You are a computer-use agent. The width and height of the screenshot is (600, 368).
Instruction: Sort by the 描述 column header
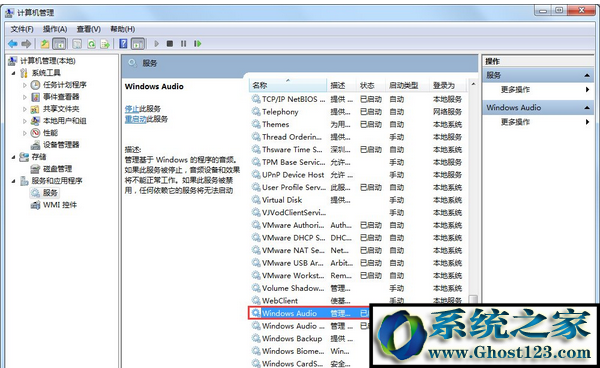click(x=342, y=85)
